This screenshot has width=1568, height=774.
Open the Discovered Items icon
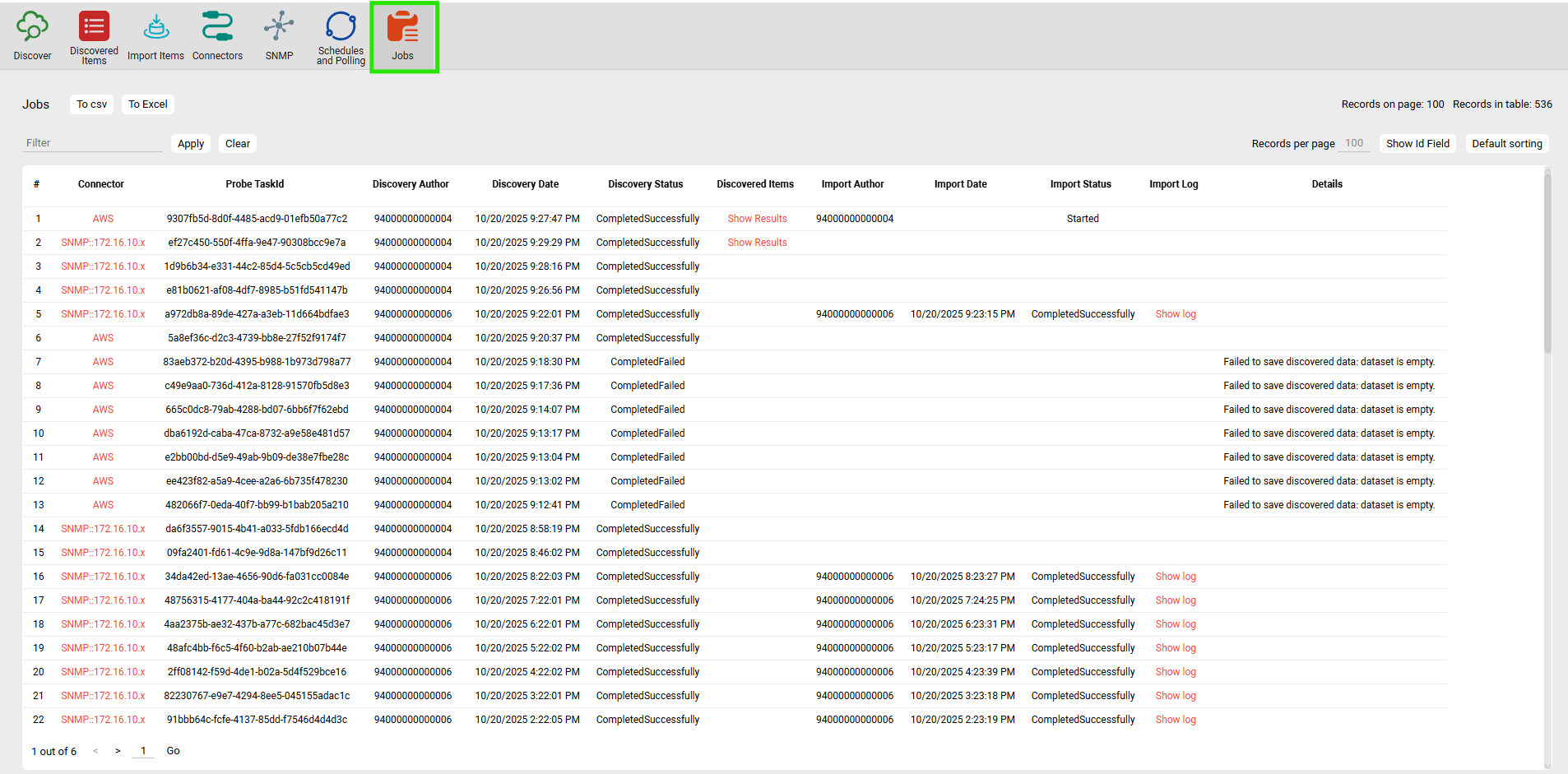(94, 27)
